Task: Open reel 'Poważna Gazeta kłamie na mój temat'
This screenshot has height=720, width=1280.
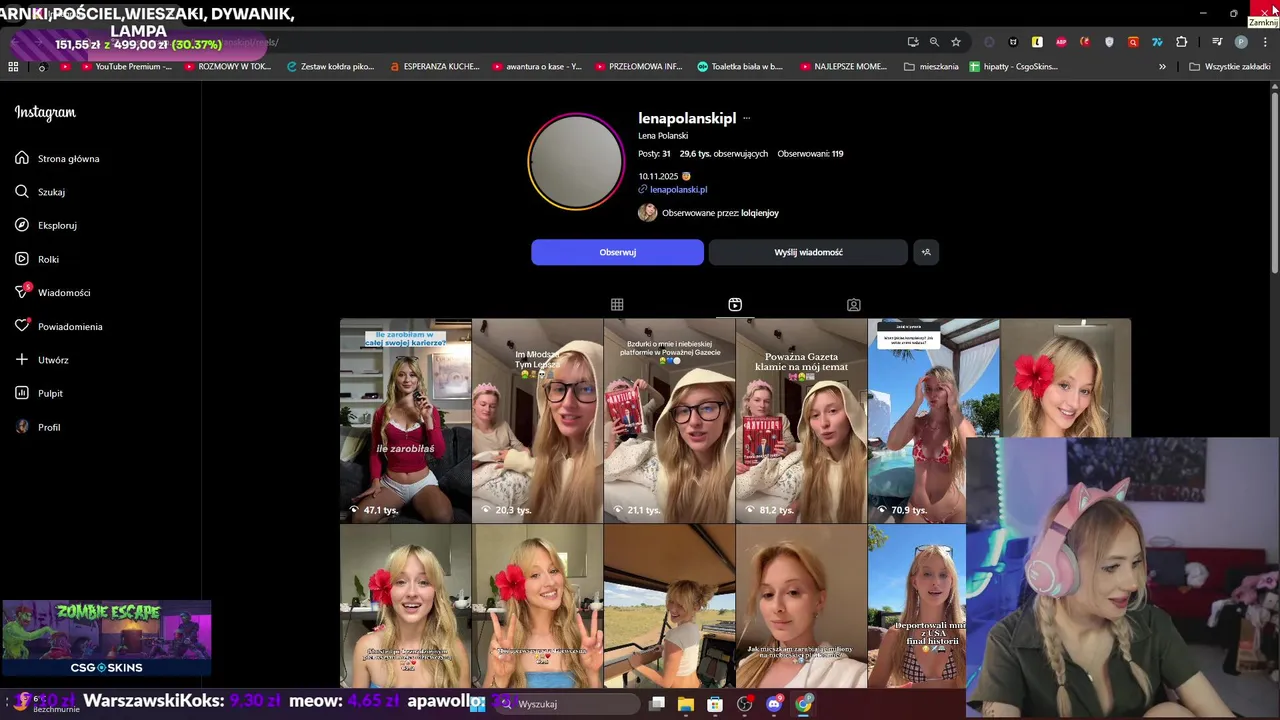Action: pos(801,421)
